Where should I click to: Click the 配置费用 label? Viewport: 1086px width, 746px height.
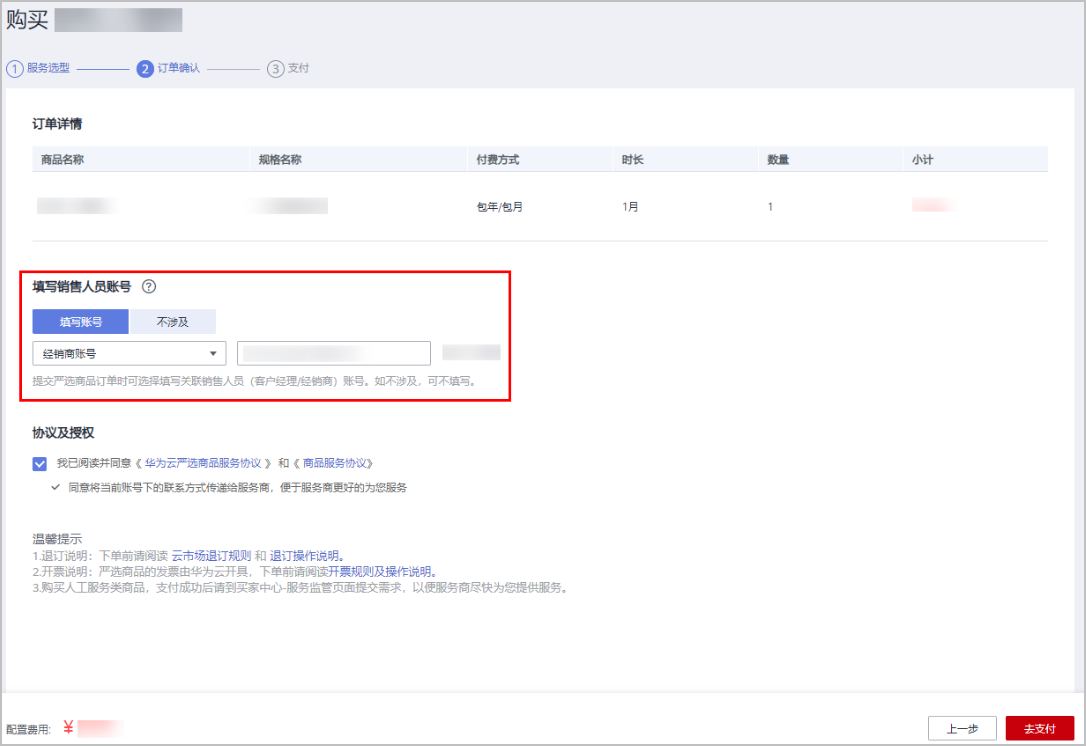click(x=28, y=729)
